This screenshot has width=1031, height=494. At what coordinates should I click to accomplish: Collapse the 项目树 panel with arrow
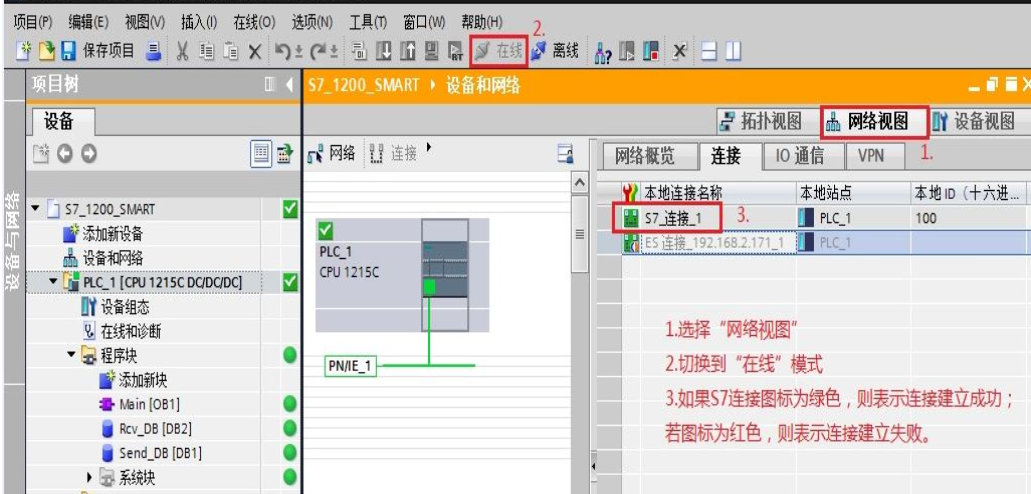pos(290,86)
